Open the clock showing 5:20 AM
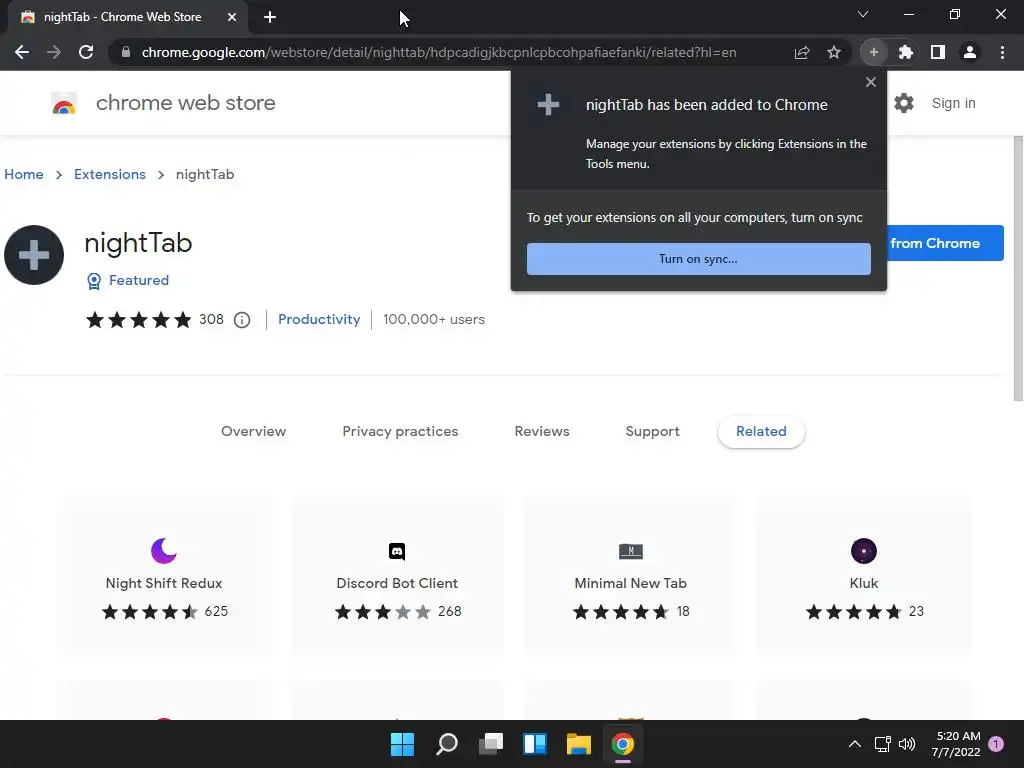Image resolution: width=1024 pixels, height=768 pixels. click(955, 744)
